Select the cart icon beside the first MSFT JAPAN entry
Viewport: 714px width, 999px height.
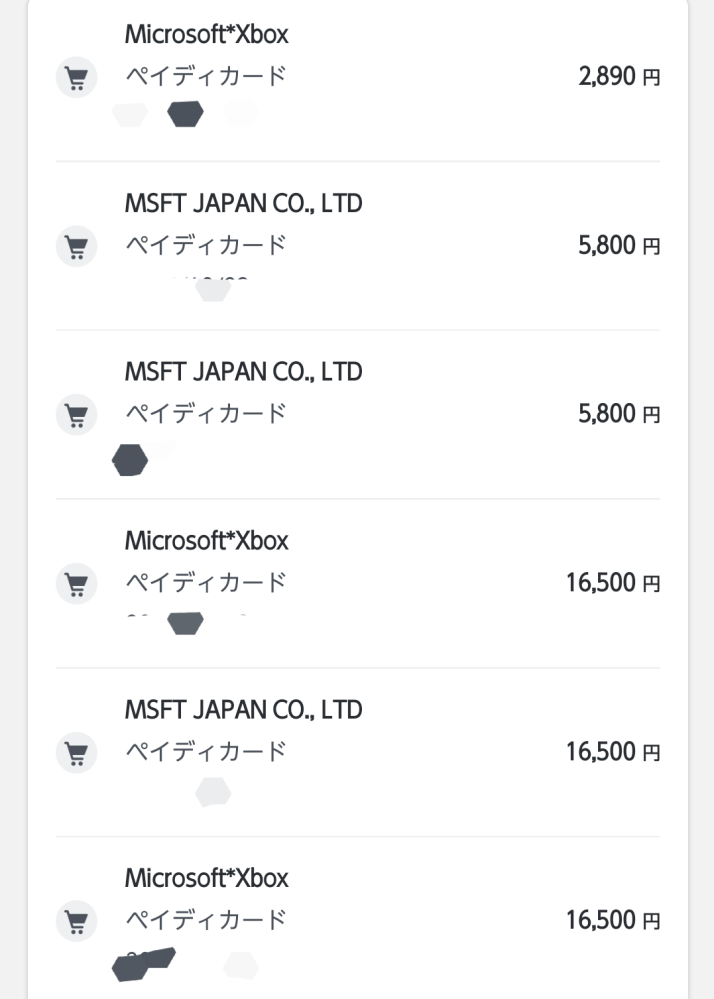76,246
